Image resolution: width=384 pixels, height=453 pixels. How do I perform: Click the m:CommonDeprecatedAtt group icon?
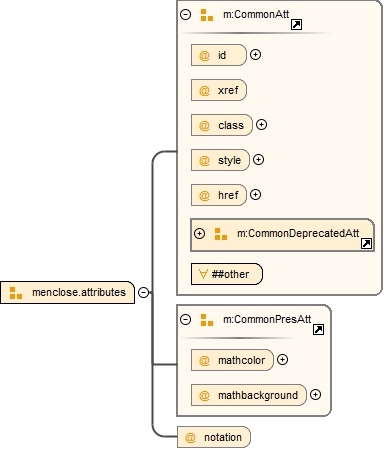click(221, 234)
